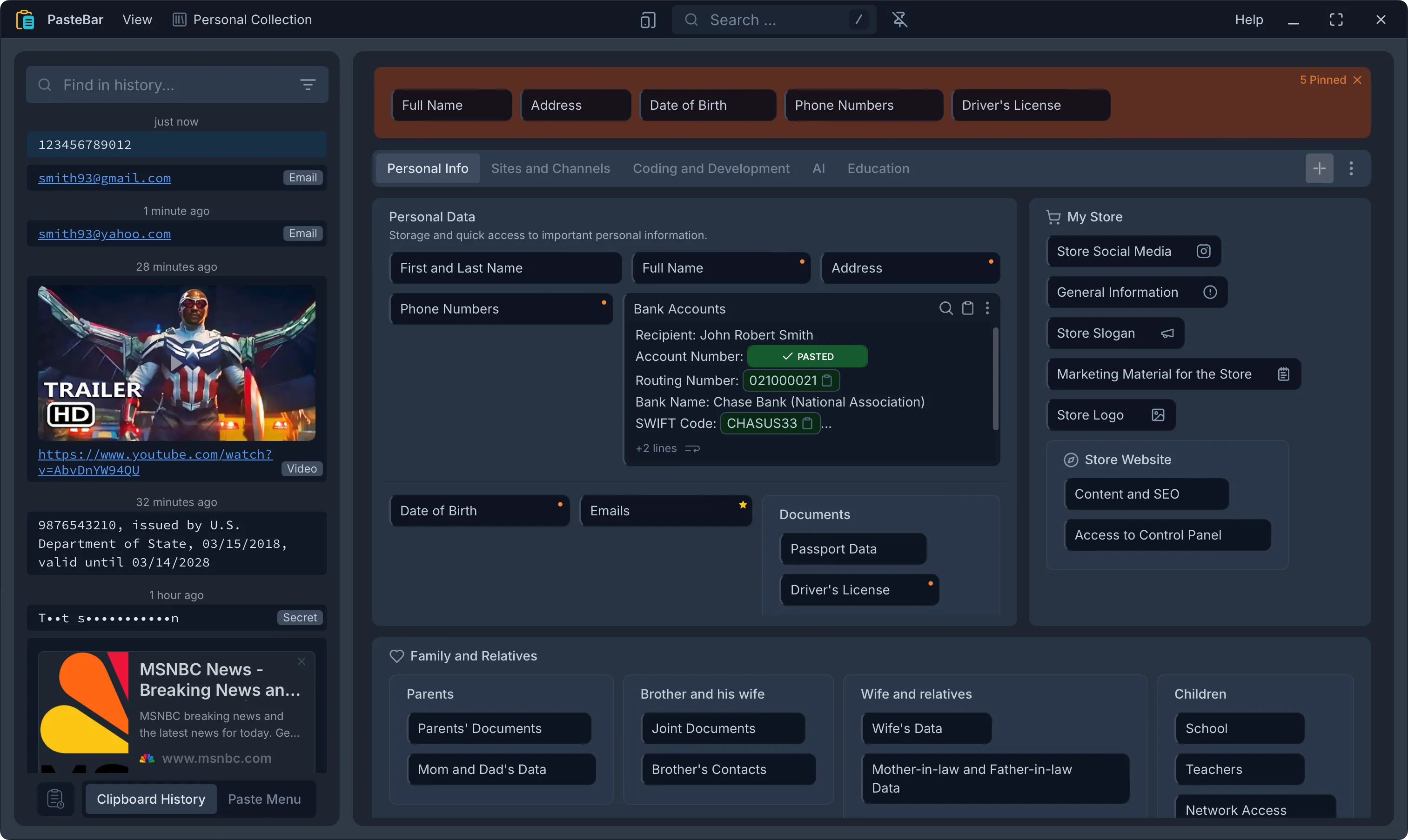
Task: Select the 123456789012 history item
Action: 176,145
